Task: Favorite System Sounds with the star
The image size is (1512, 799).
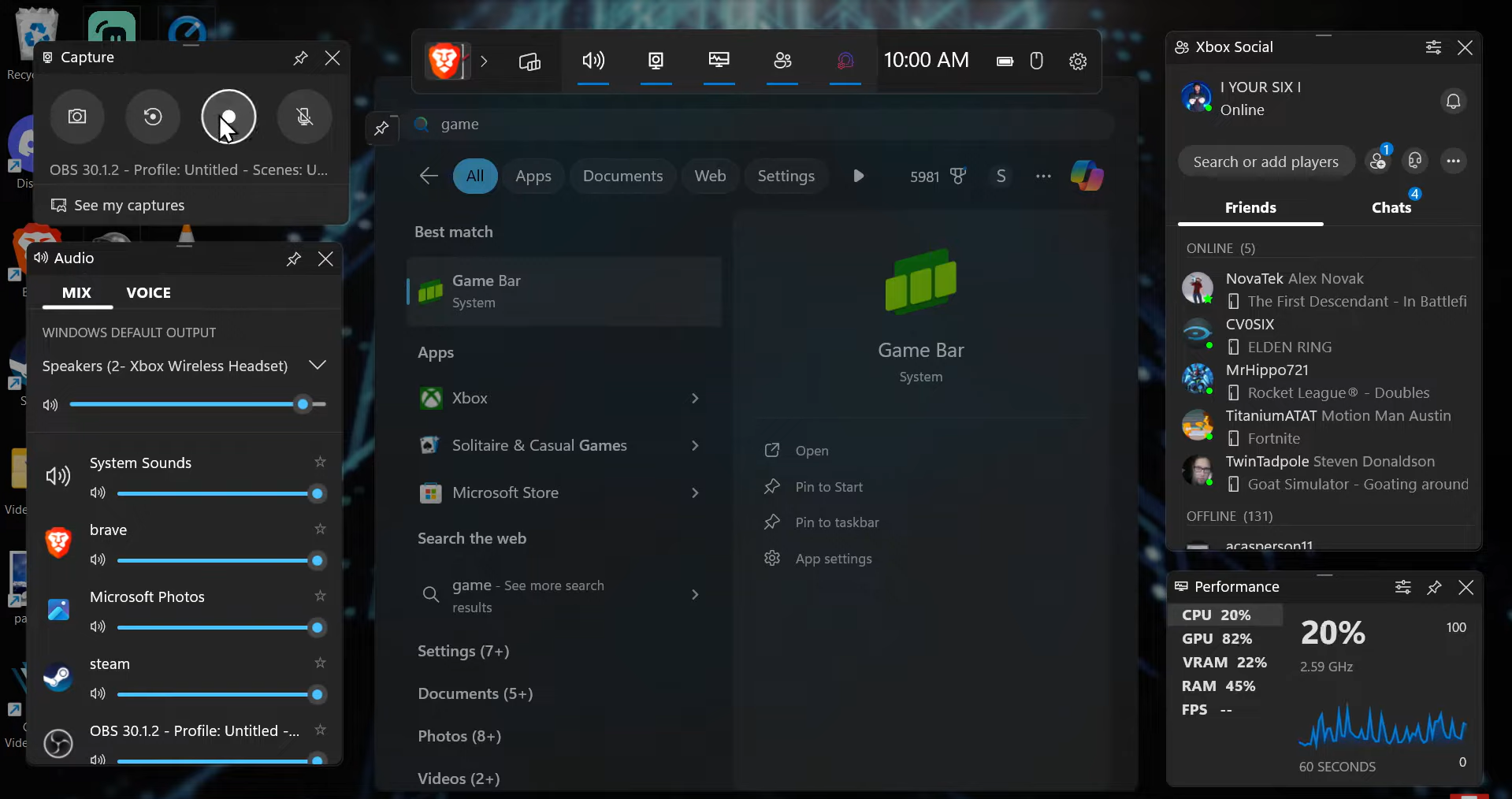Action: [320, 463]
